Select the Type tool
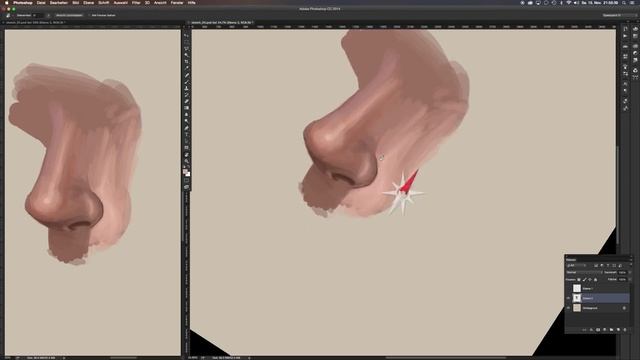The width and height of the screenshot is (640, 360). point(187,135)
